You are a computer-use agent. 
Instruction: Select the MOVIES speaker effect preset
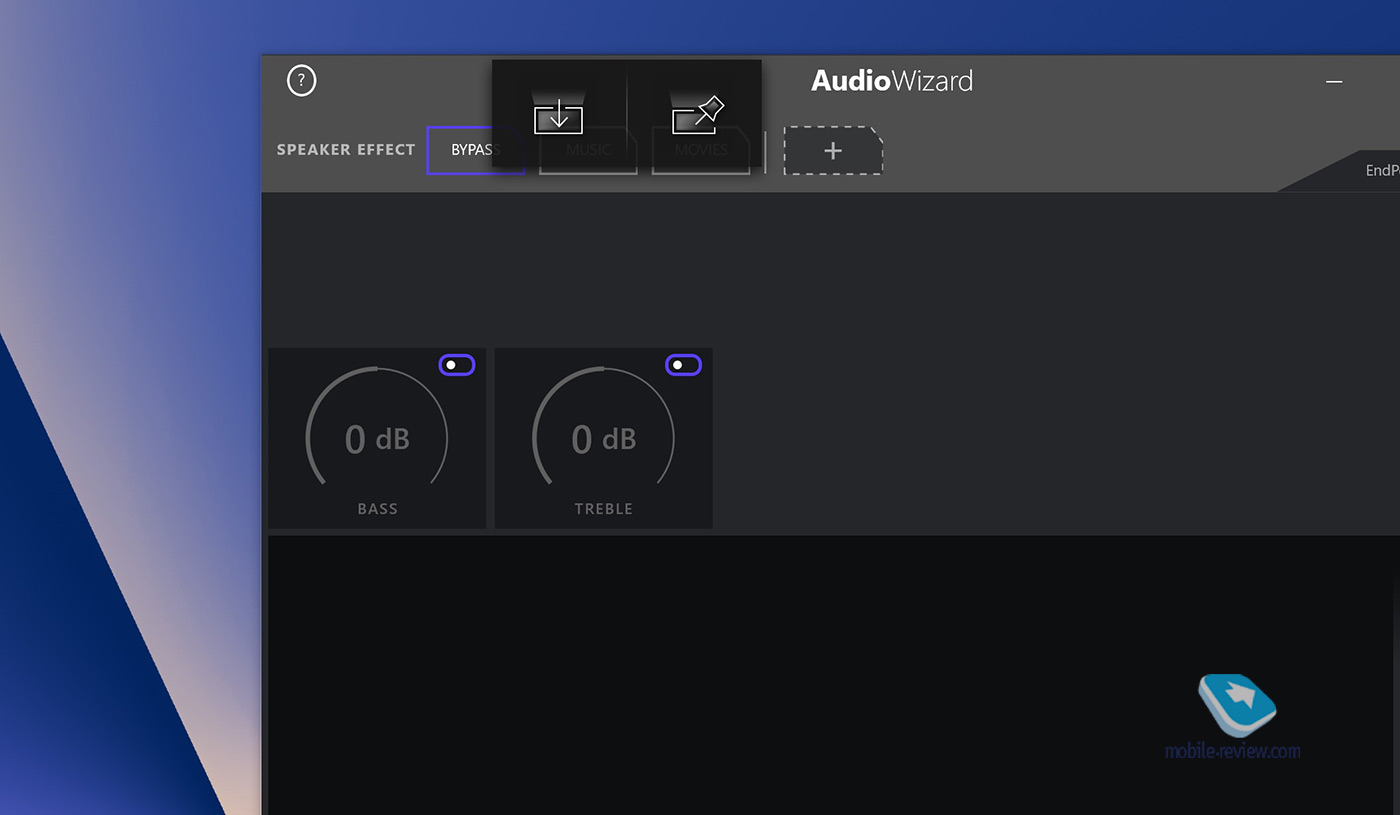[x=701, y=150]
